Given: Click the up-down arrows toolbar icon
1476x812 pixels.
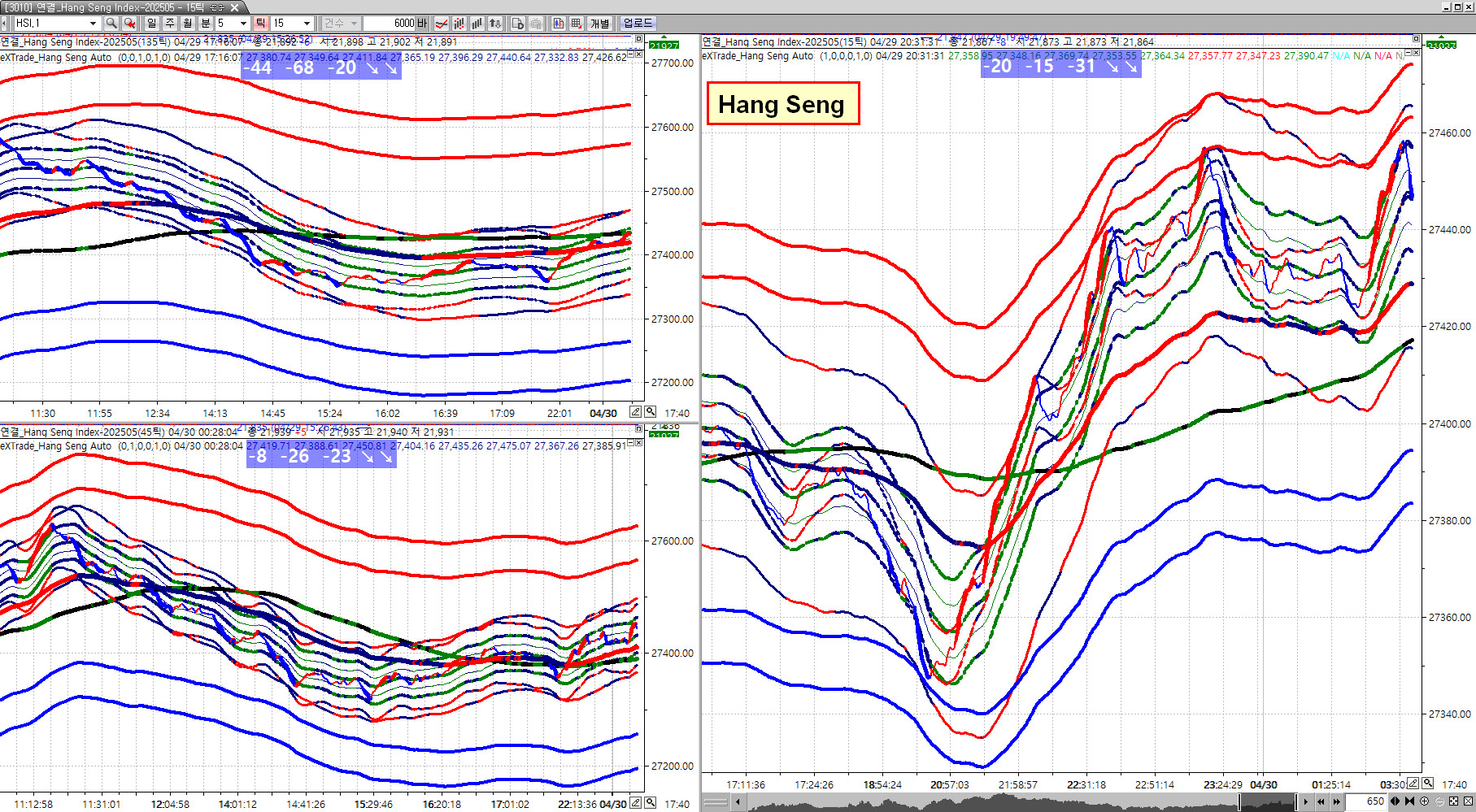Looking at the screenshot, I should pyautogui.click(x=494, y=24).
